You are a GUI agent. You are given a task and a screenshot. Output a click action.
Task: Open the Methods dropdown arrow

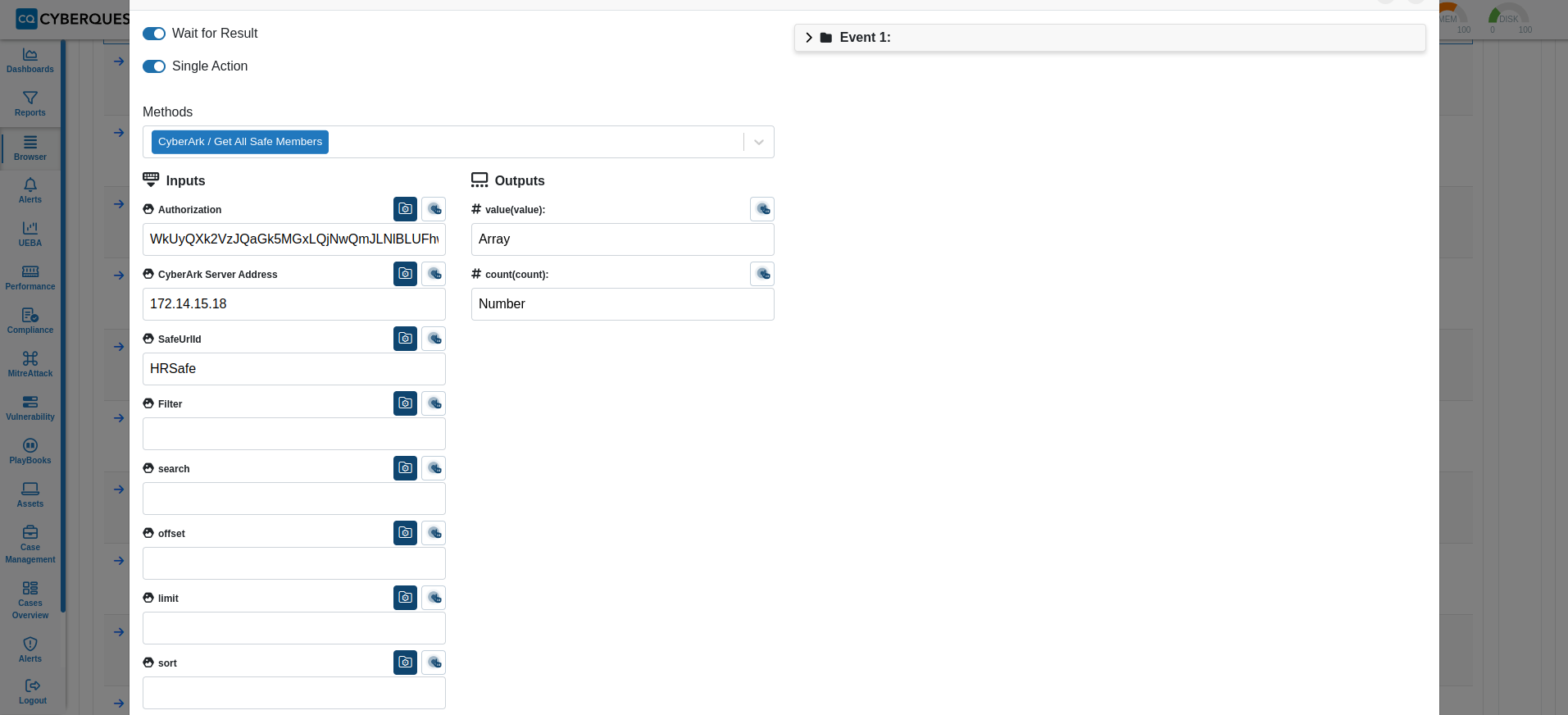coord(759,142)
